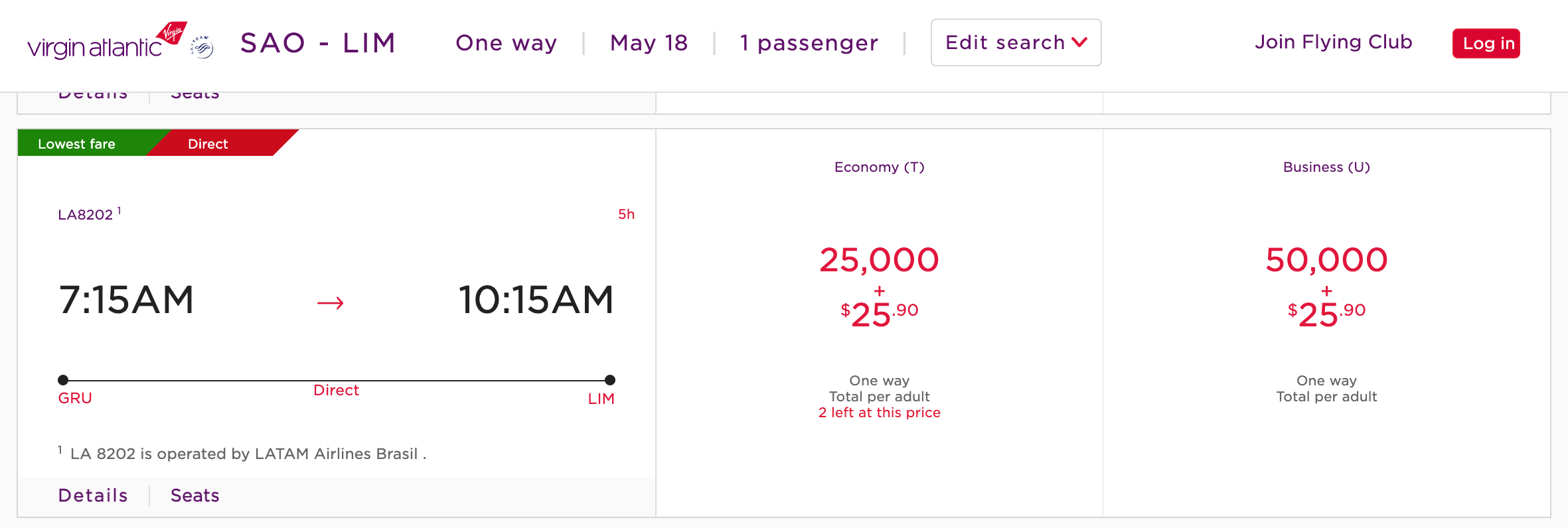
Task: Open the Details tab for LA8202
Action: [x=93, y=495]
